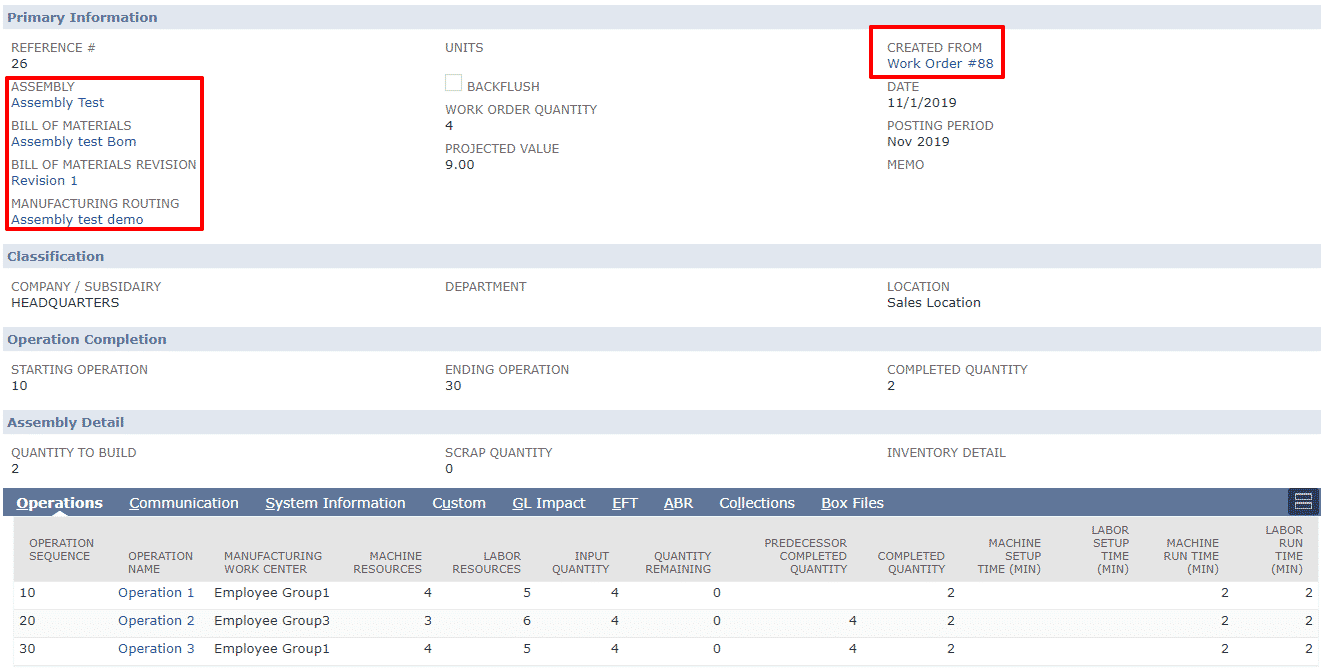Click the Labor Run Time column header
This screenshot has width=1321, height=672.
click(x=1284, y=550)
